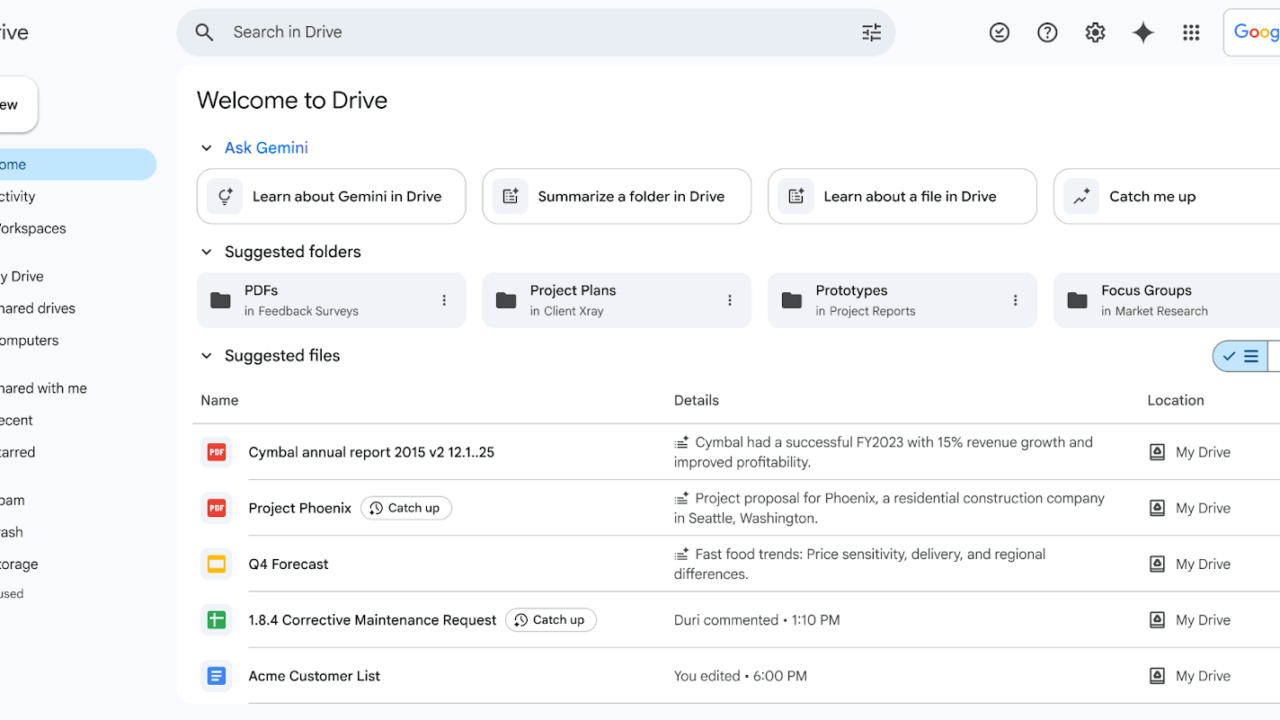Click My Drive location icon for Q4 Forecast
1280x720 pixels.
(x=1157, y=564)
